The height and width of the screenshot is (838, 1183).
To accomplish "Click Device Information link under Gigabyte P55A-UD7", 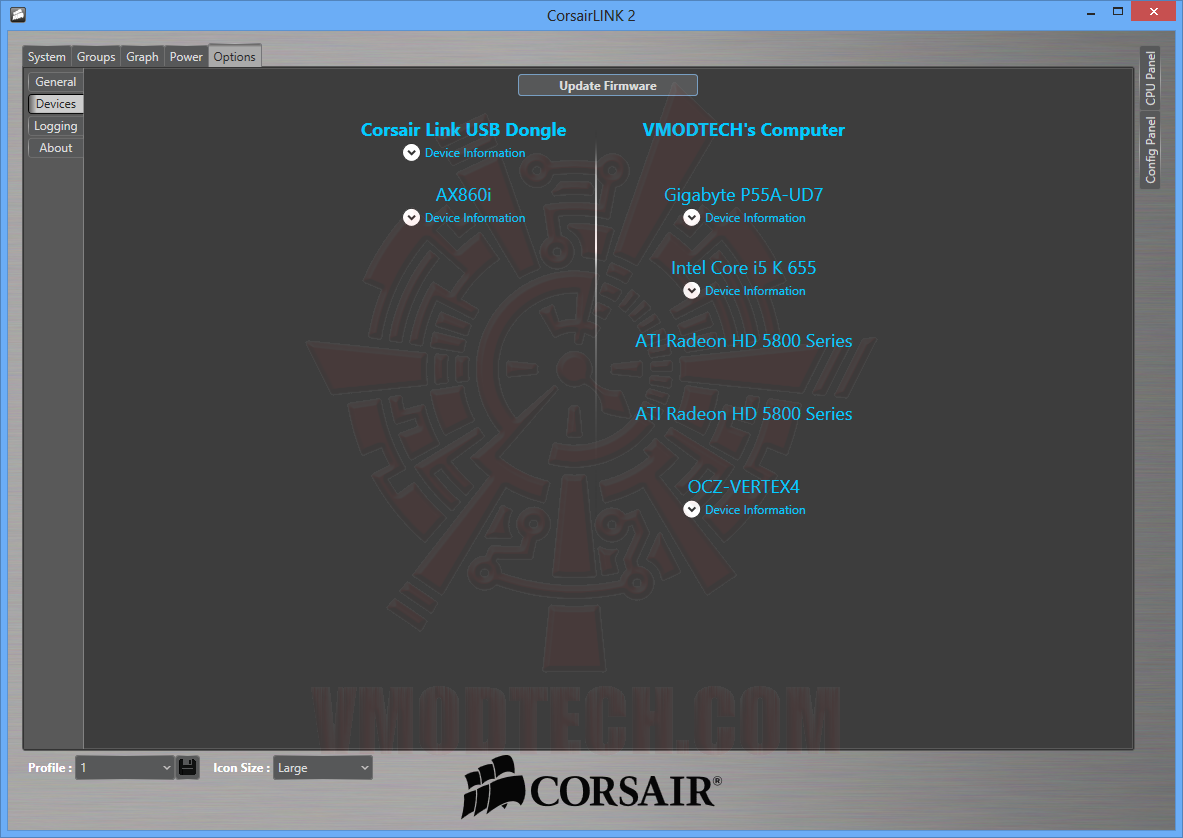I will point(755,218).
